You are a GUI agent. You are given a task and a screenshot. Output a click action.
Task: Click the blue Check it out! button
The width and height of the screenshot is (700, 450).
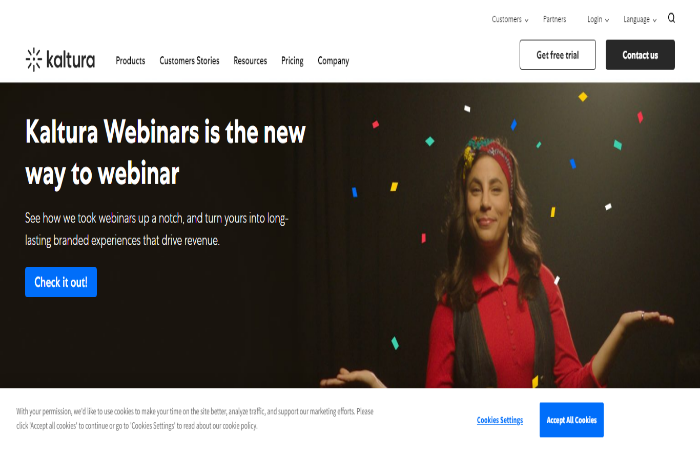tap(61, 282)
